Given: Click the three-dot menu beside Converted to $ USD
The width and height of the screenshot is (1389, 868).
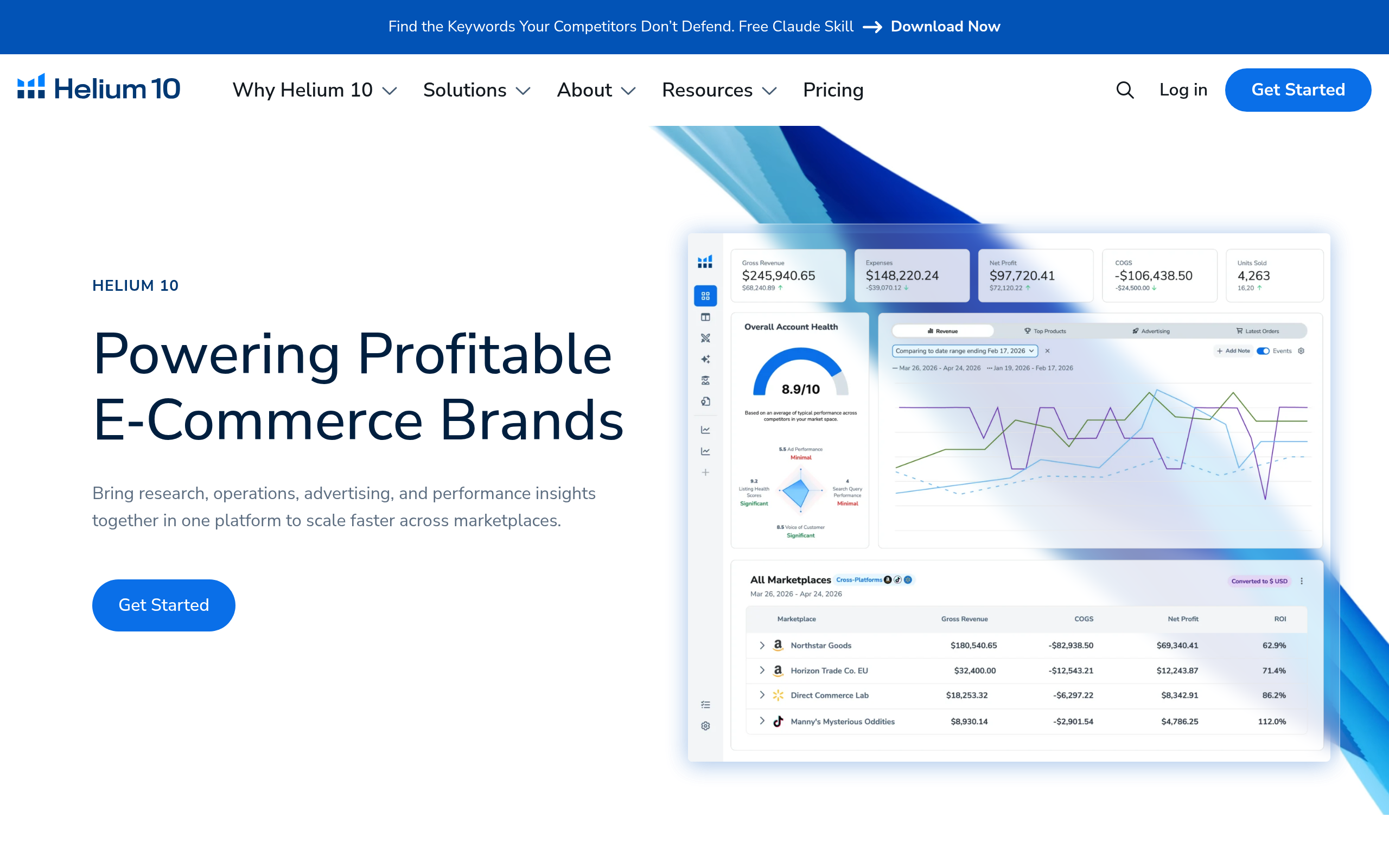Looking at the screenshot, I should (x=1302, y=581).
